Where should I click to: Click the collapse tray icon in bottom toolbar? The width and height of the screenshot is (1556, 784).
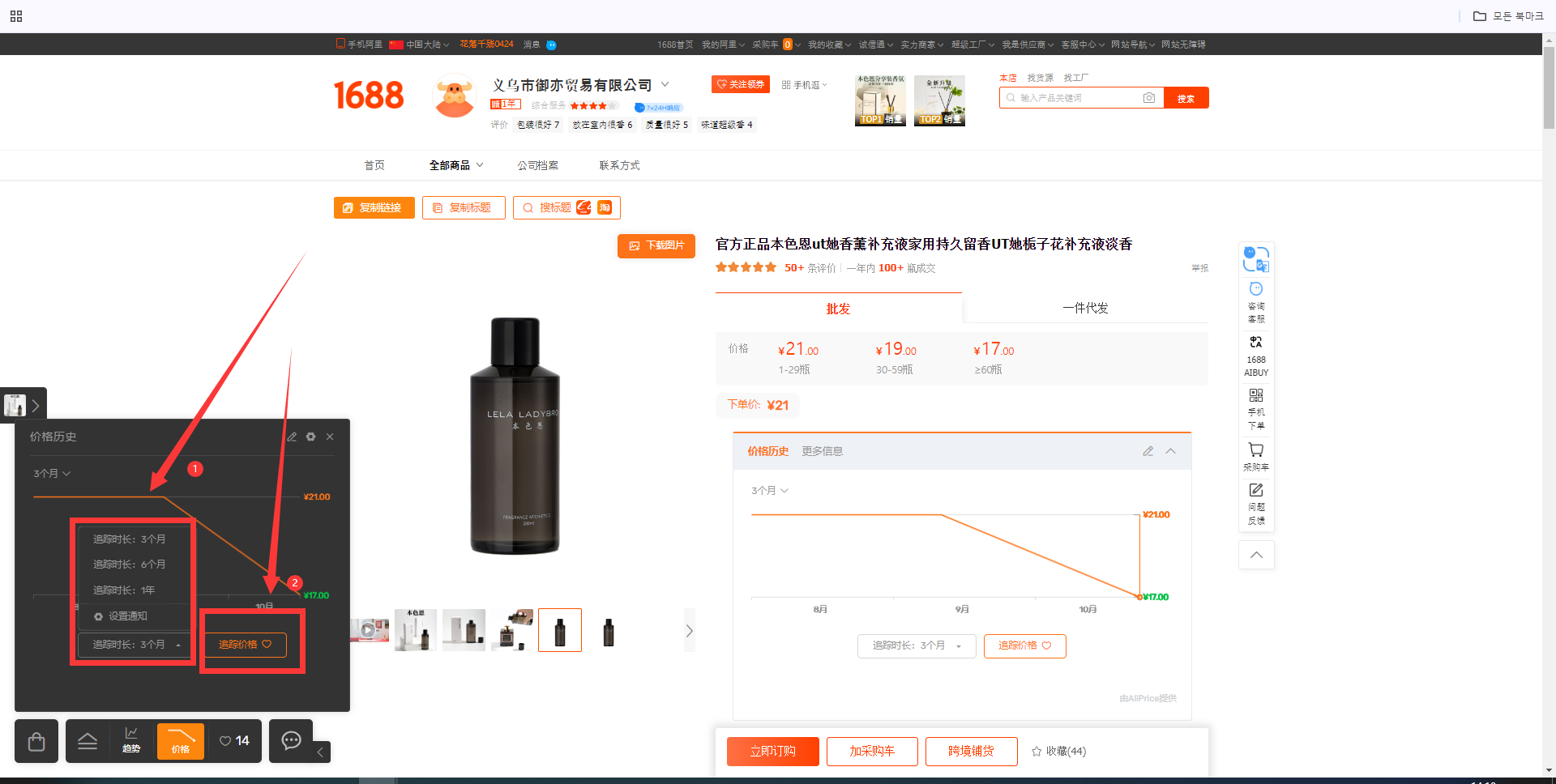coord(88,741)
